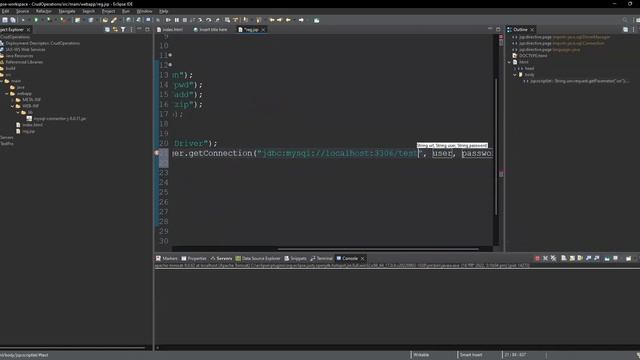The image size is (640, 360).
Task: Open the Source menu
Action: point(22,11)
